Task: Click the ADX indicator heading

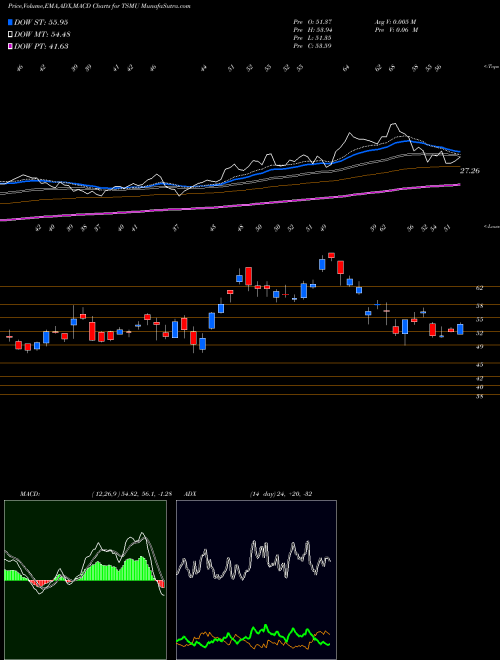Action: click(190, 494)
